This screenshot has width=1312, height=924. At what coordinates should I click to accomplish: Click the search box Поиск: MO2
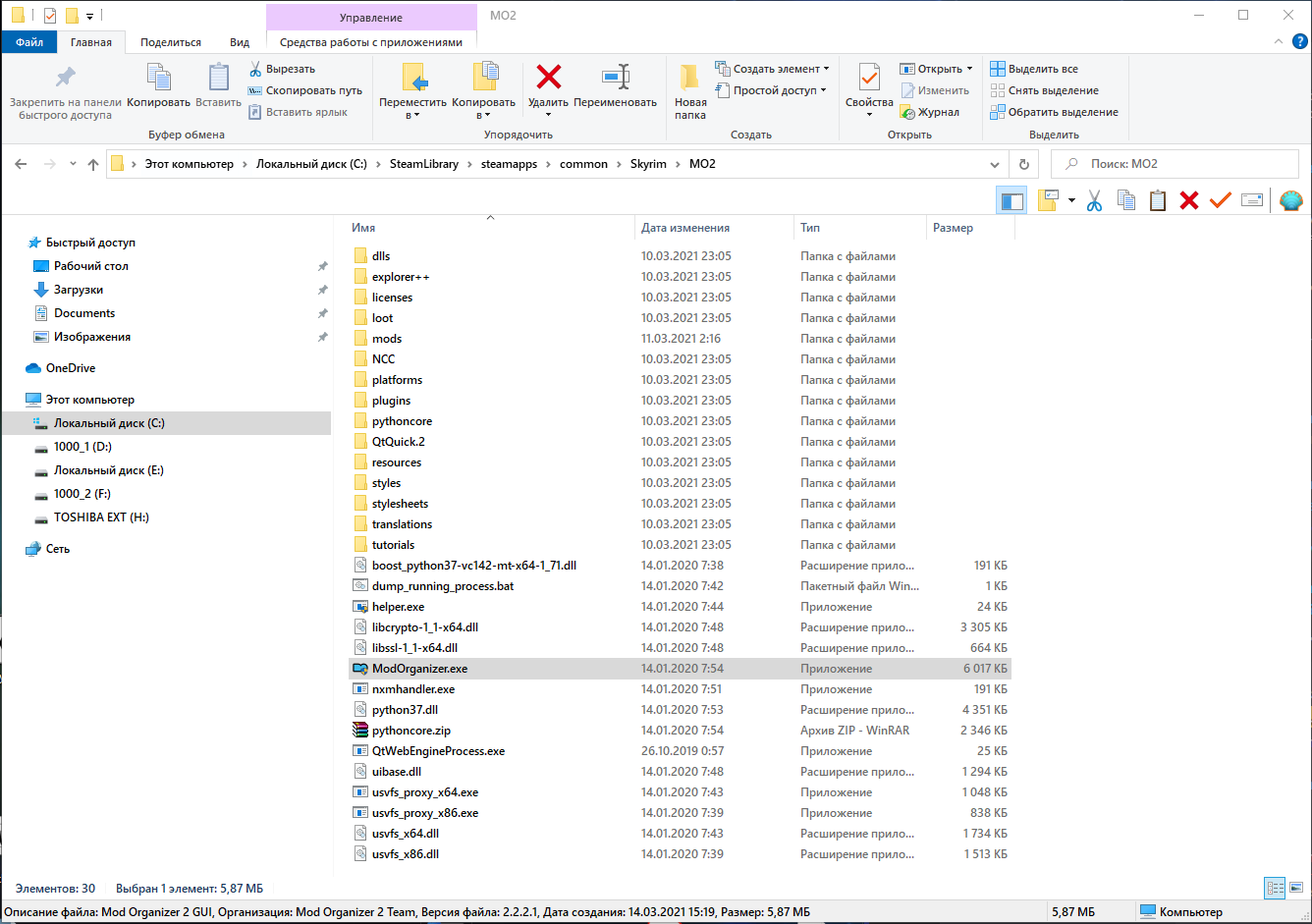point(1175,164)
